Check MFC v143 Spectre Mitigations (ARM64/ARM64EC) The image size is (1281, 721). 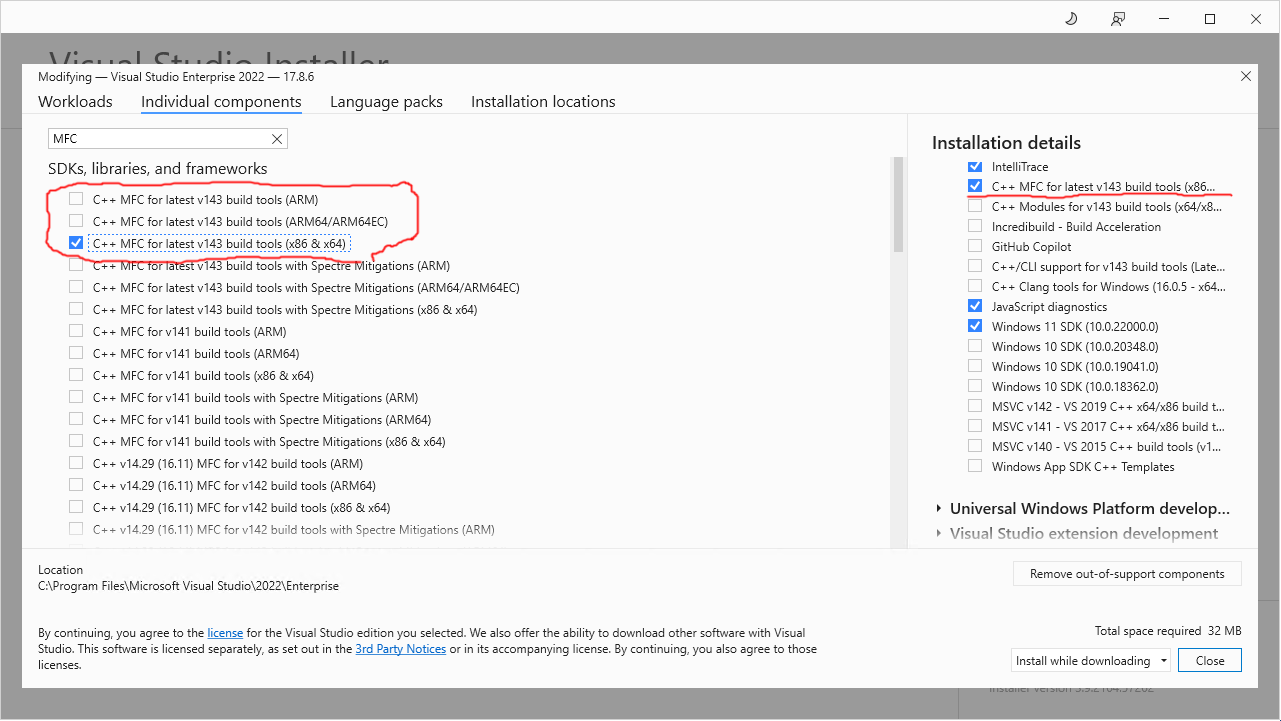point(76,288)
